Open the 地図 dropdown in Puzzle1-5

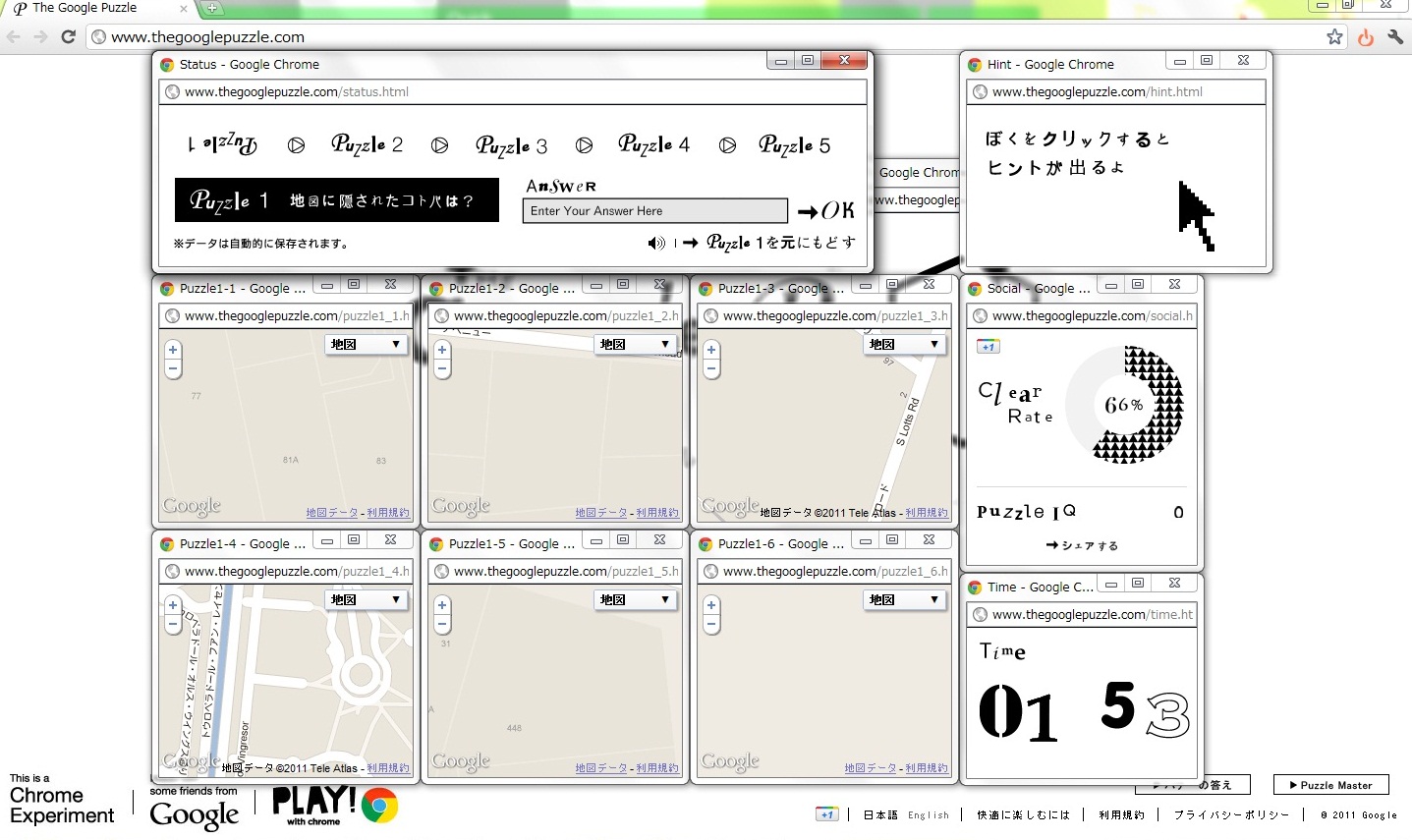[x=636, y=600]
